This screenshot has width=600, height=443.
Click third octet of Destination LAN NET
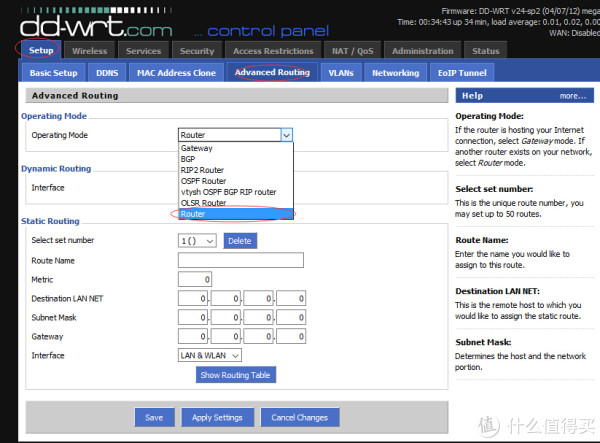point(259,298)
